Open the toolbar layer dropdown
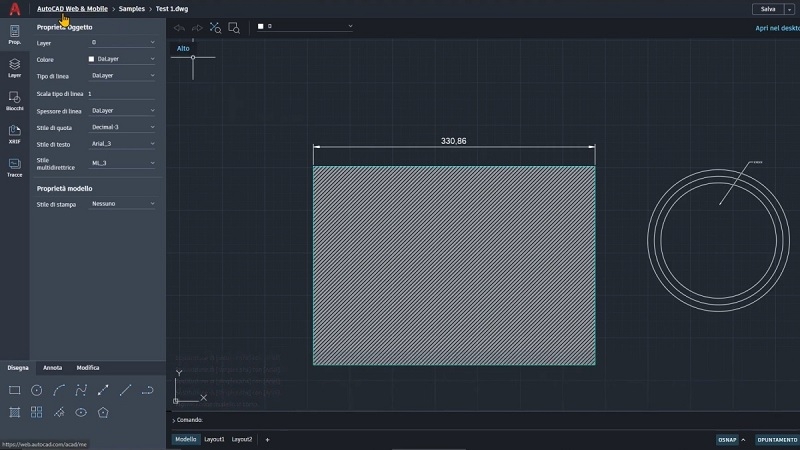Screen dimensions: 800x450 [x=305, y=26]
